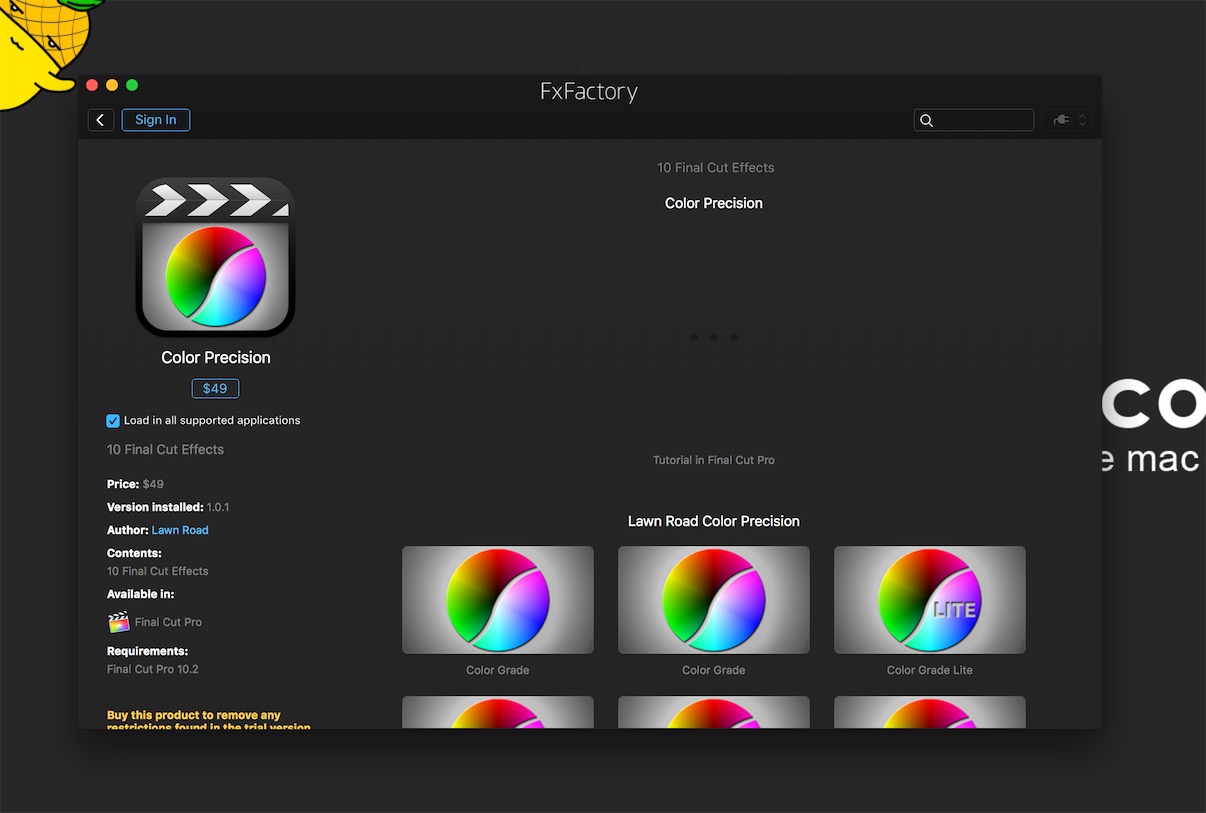Open the plug-in host application popup menu
Viewport: 1206px width, 813px height.
pyautogui.click(x=1067, y=120)
